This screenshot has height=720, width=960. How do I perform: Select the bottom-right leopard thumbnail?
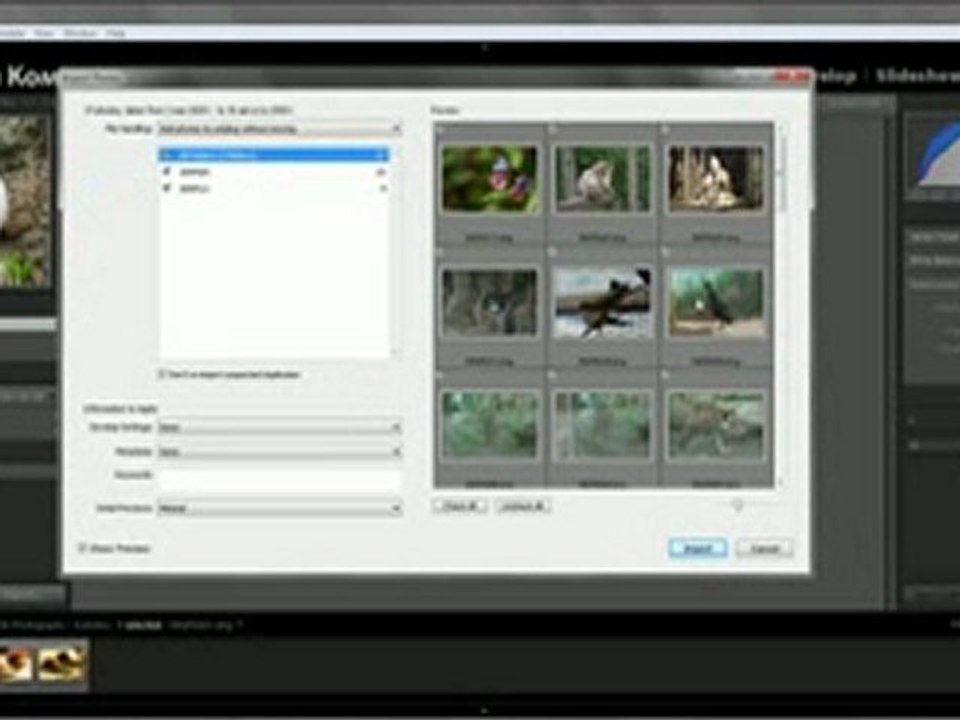[716, 426]
